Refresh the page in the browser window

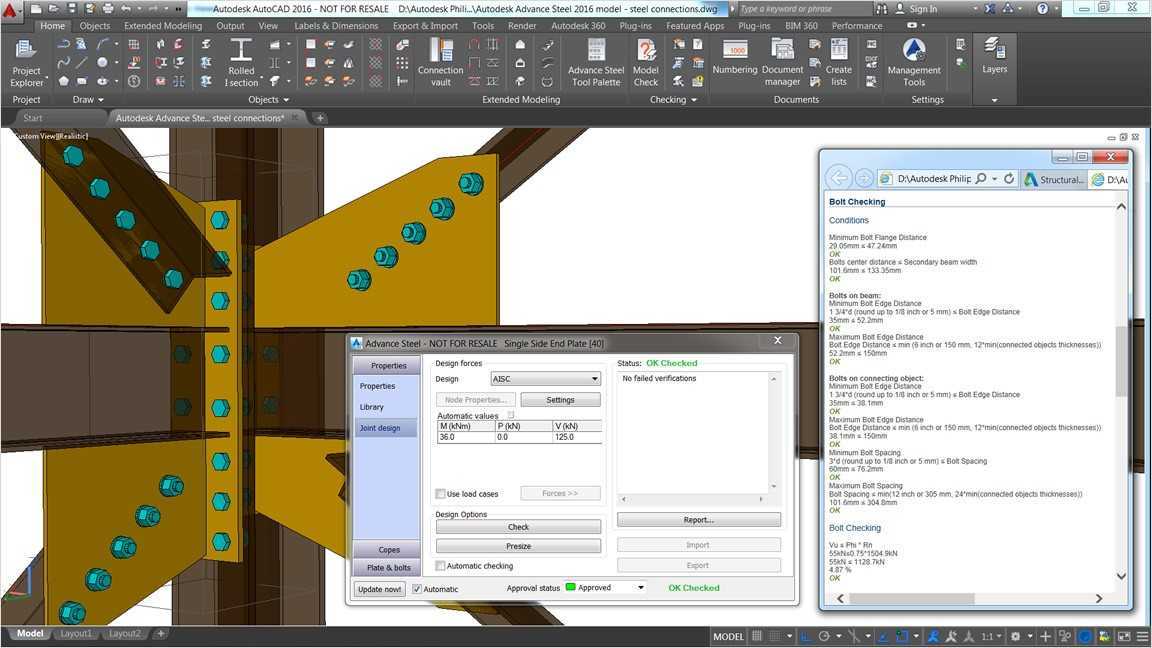click(1009, 179)
